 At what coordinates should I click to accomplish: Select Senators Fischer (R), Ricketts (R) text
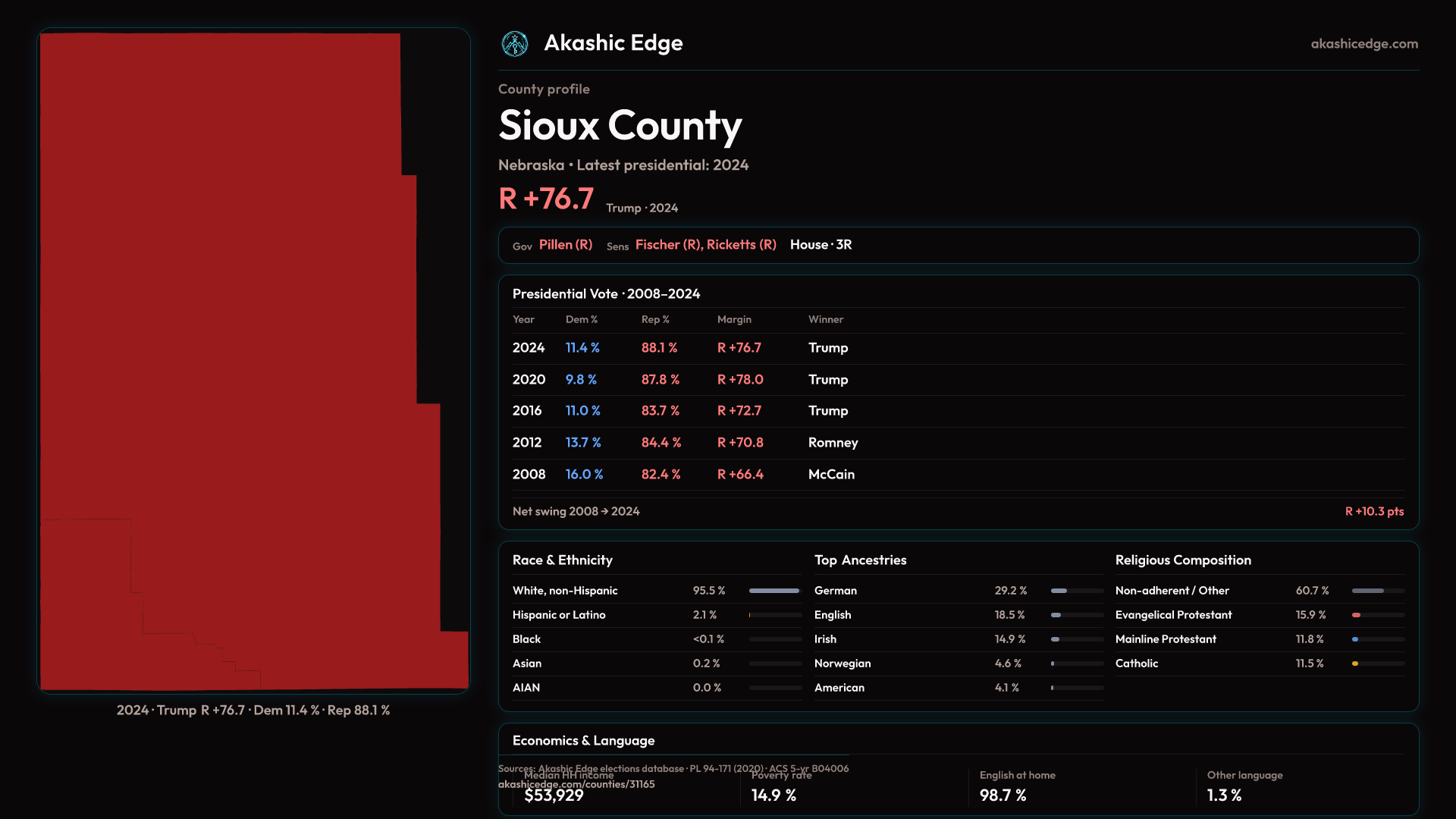tap(705, 245)
